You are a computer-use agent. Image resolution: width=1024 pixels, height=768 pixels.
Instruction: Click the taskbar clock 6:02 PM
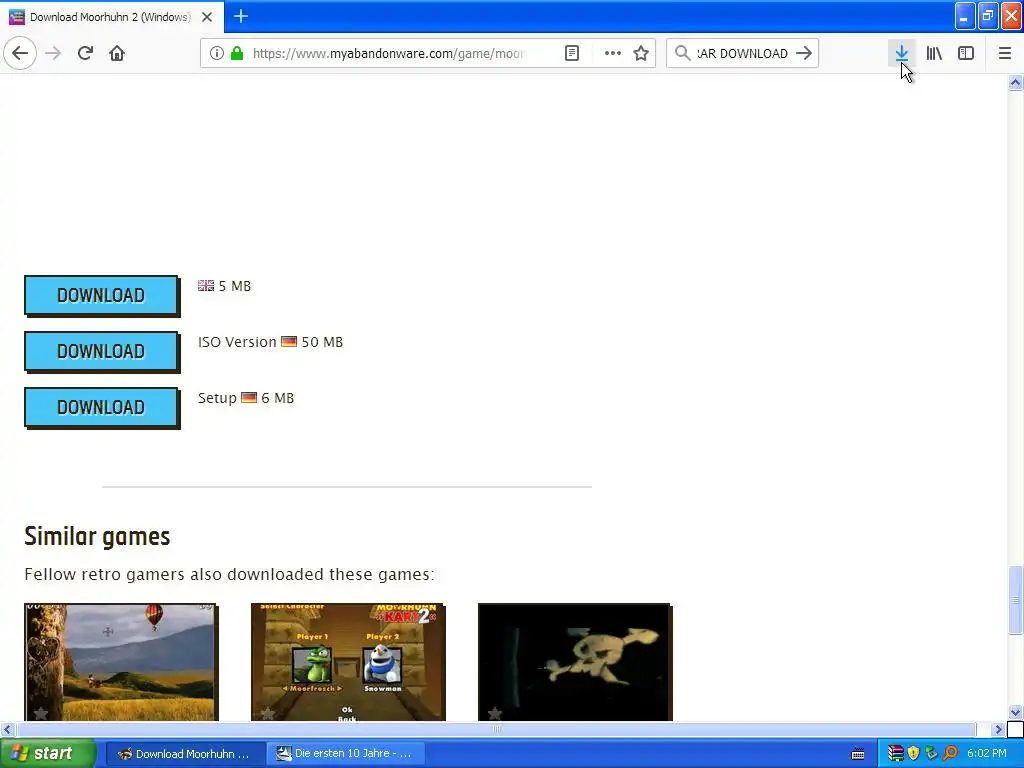click(987, 754)
